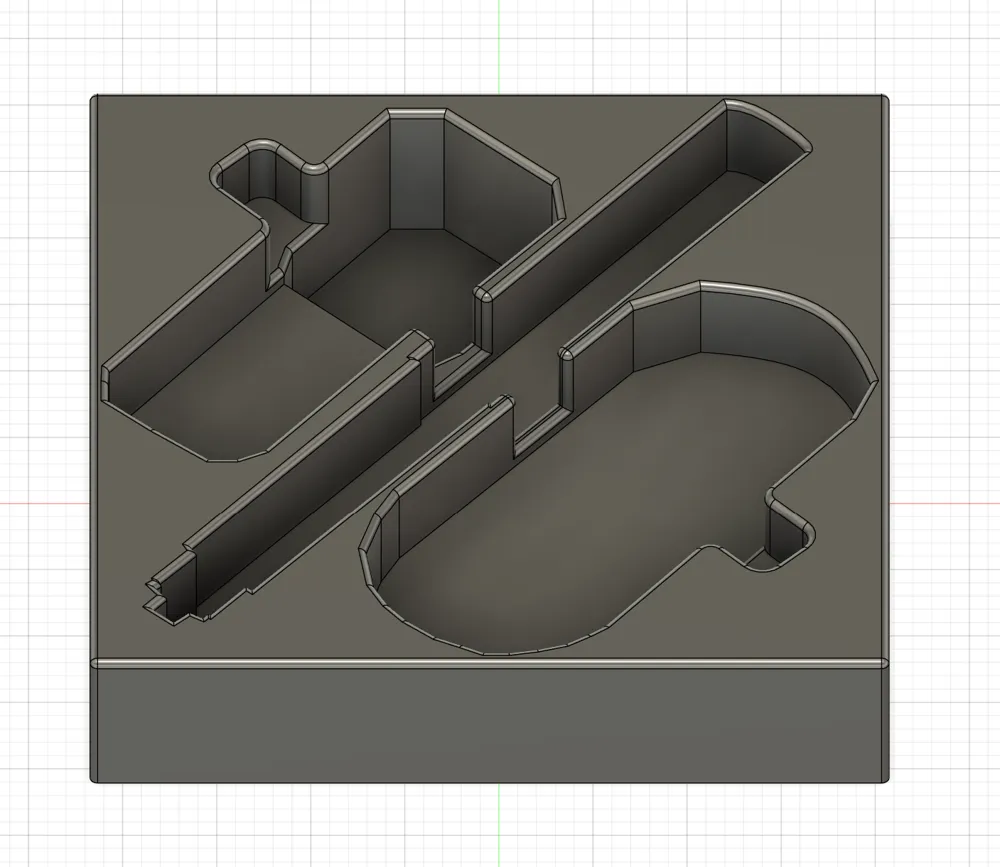Select the filleted front top edge of block
Screen dimensions: 1000x867
coord(490,662)
